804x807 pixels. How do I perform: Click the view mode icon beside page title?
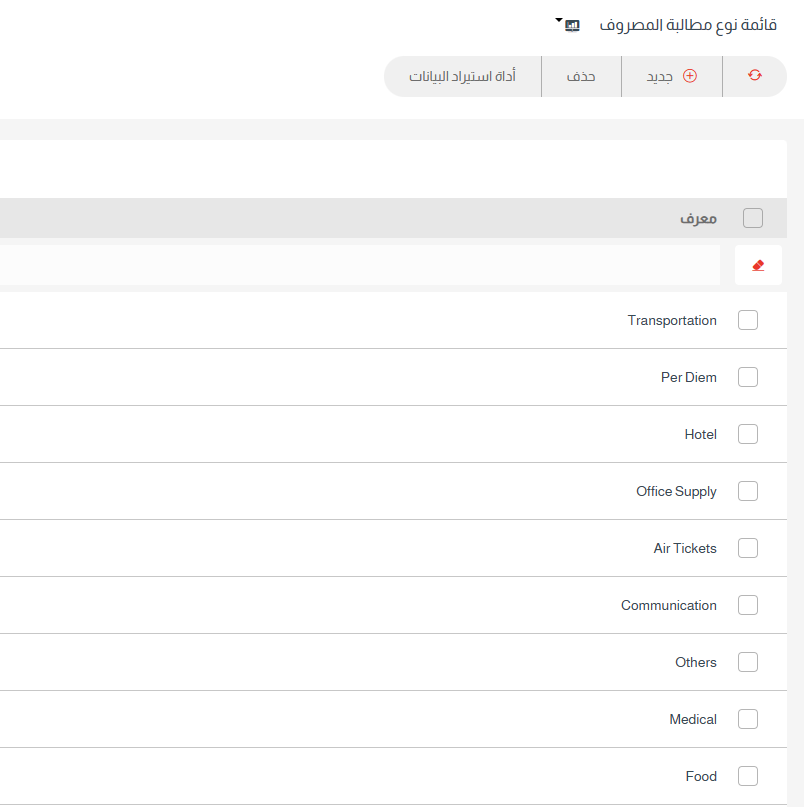[572, 25]
